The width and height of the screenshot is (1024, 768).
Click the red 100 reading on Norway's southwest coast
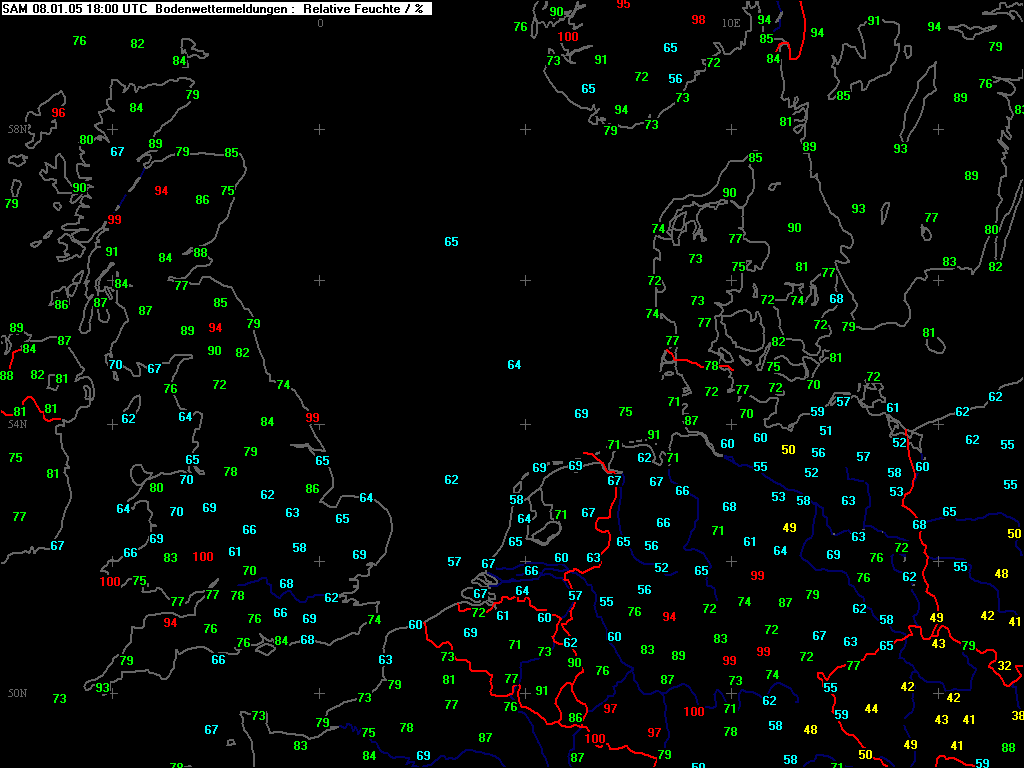click(568, 37)
